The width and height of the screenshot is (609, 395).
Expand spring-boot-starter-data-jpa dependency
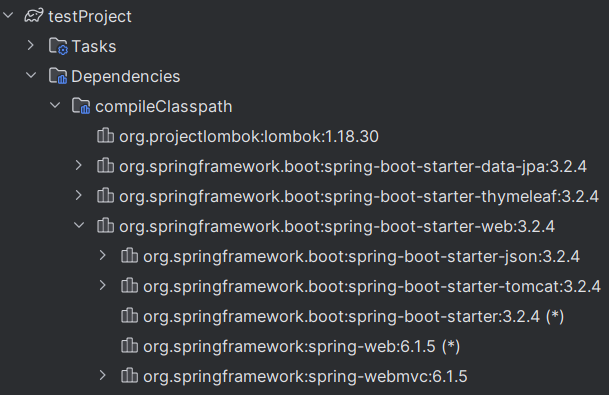click(x=79, y=165)
